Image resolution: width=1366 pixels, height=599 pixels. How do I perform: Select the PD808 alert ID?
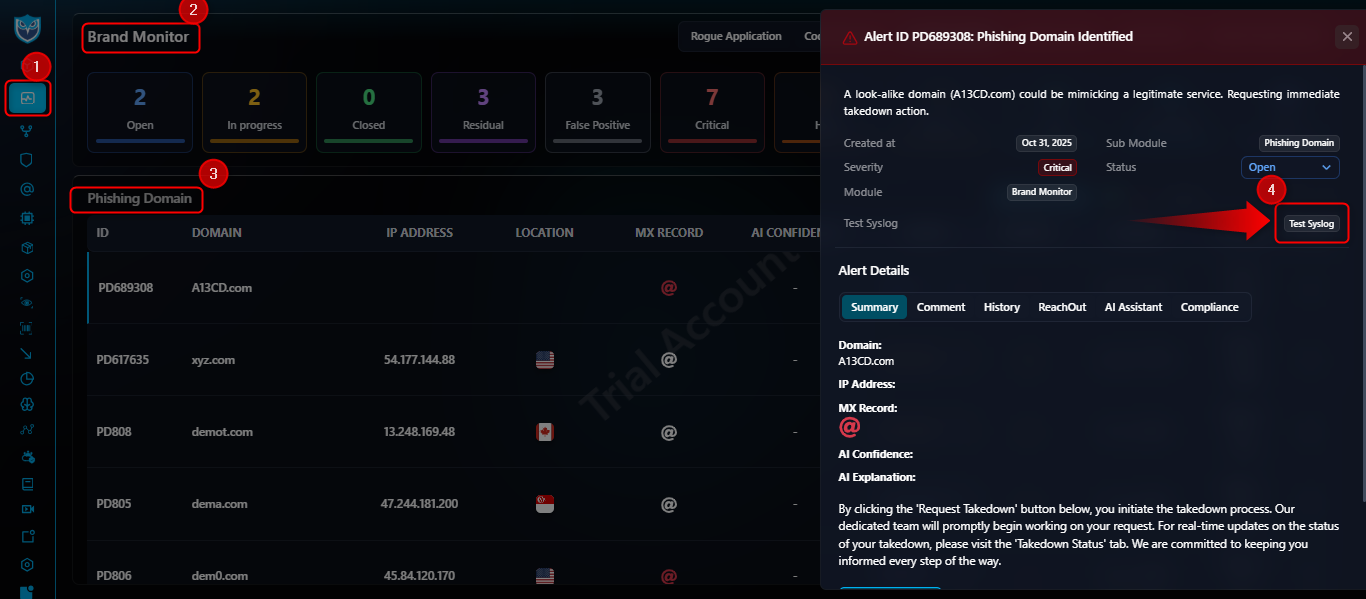coord(114,432)
